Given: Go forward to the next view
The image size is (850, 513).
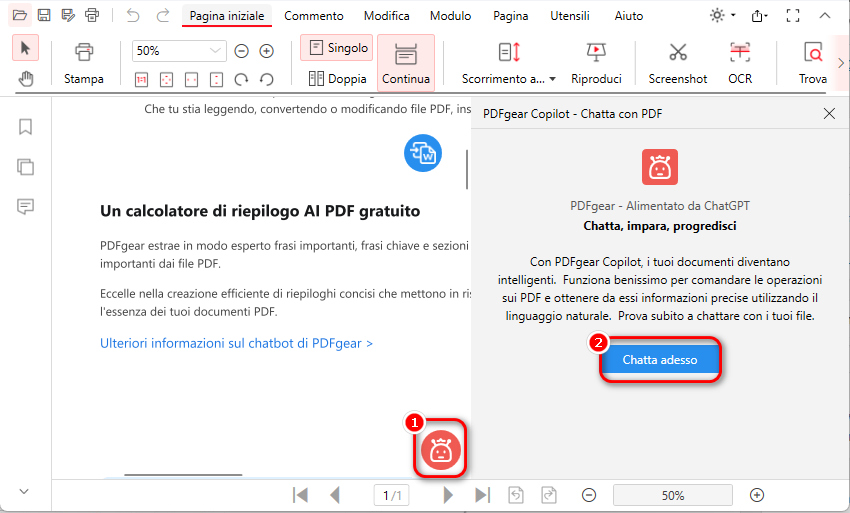Looking at the screenshot, I should point(549,495).
